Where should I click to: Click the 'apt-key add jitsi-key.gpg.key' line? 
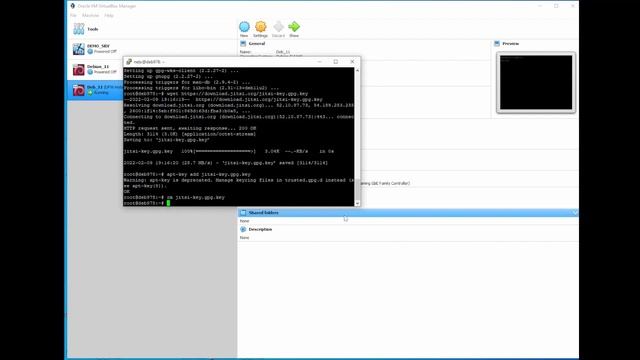click(x=209, y=174)
